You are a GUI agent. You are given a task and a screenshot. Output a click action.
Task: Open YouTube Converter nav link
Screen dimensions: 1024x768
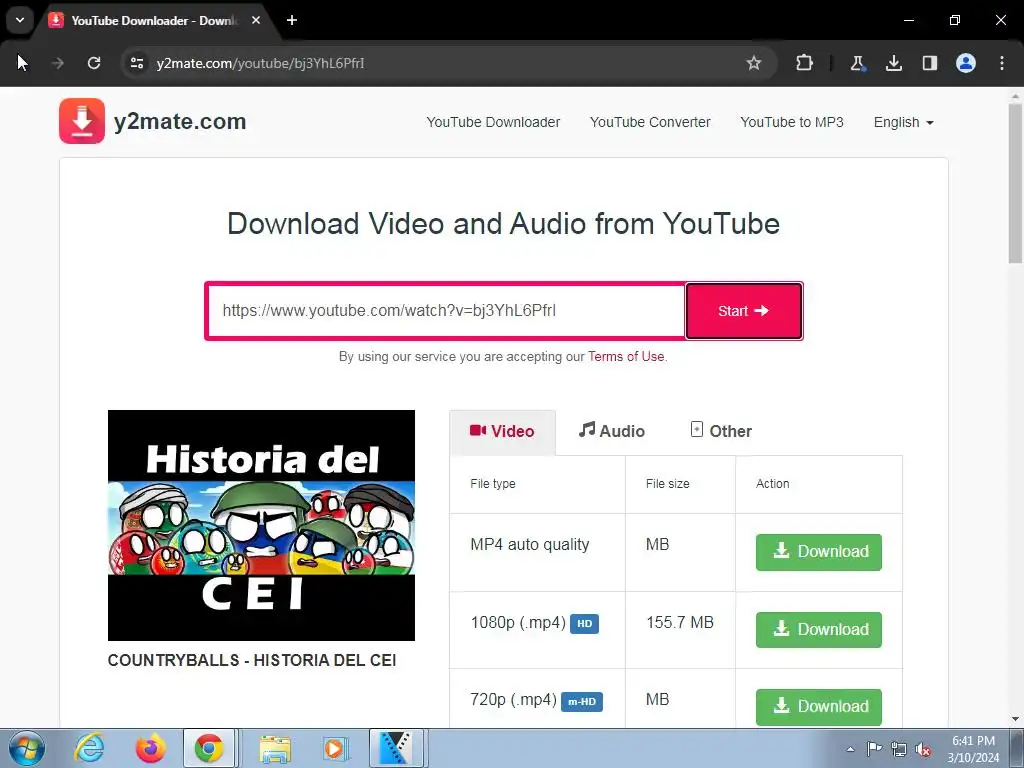650,122
